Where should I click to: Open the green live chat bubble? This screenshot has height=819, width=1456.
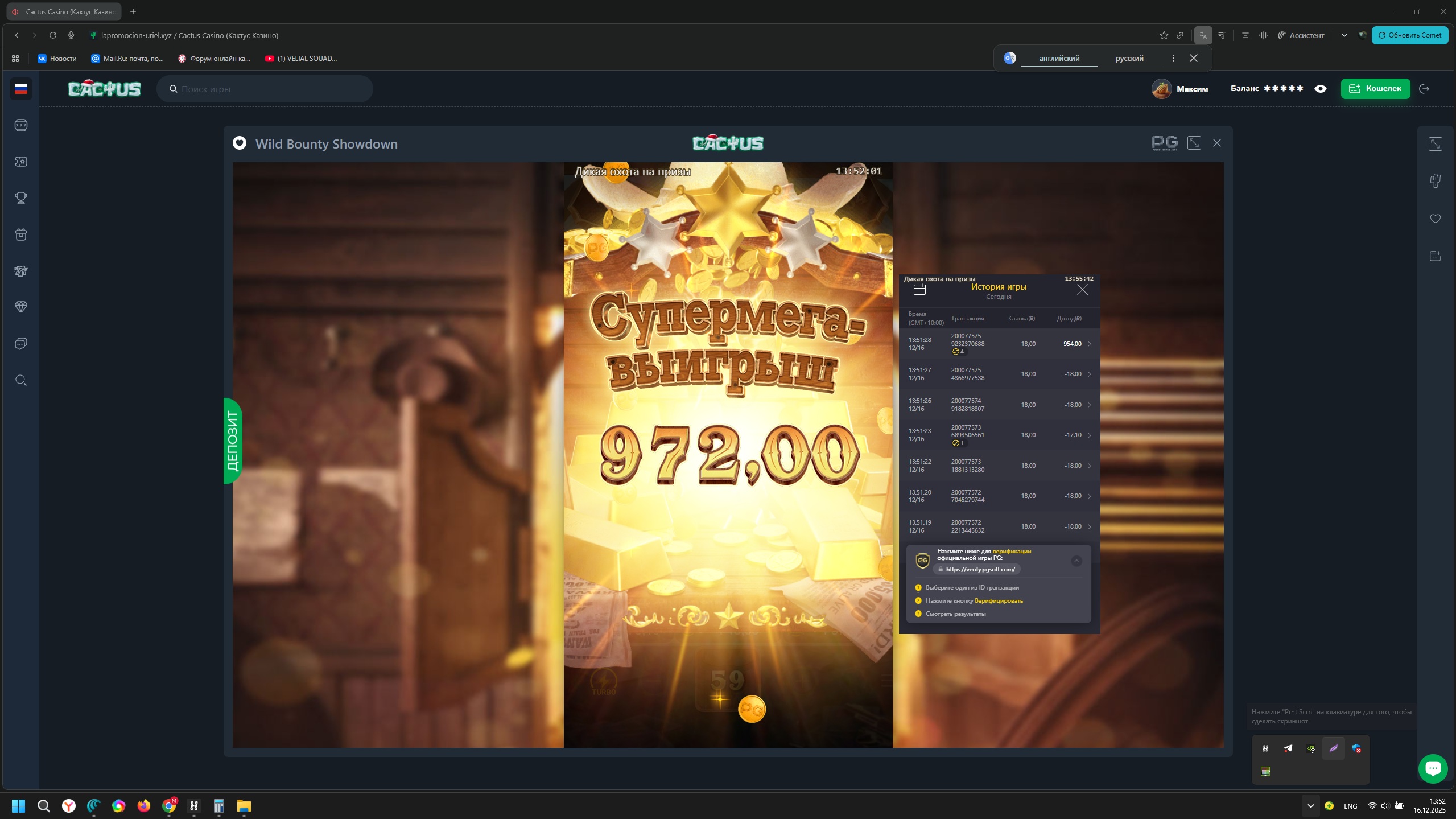click(1433, 768)
